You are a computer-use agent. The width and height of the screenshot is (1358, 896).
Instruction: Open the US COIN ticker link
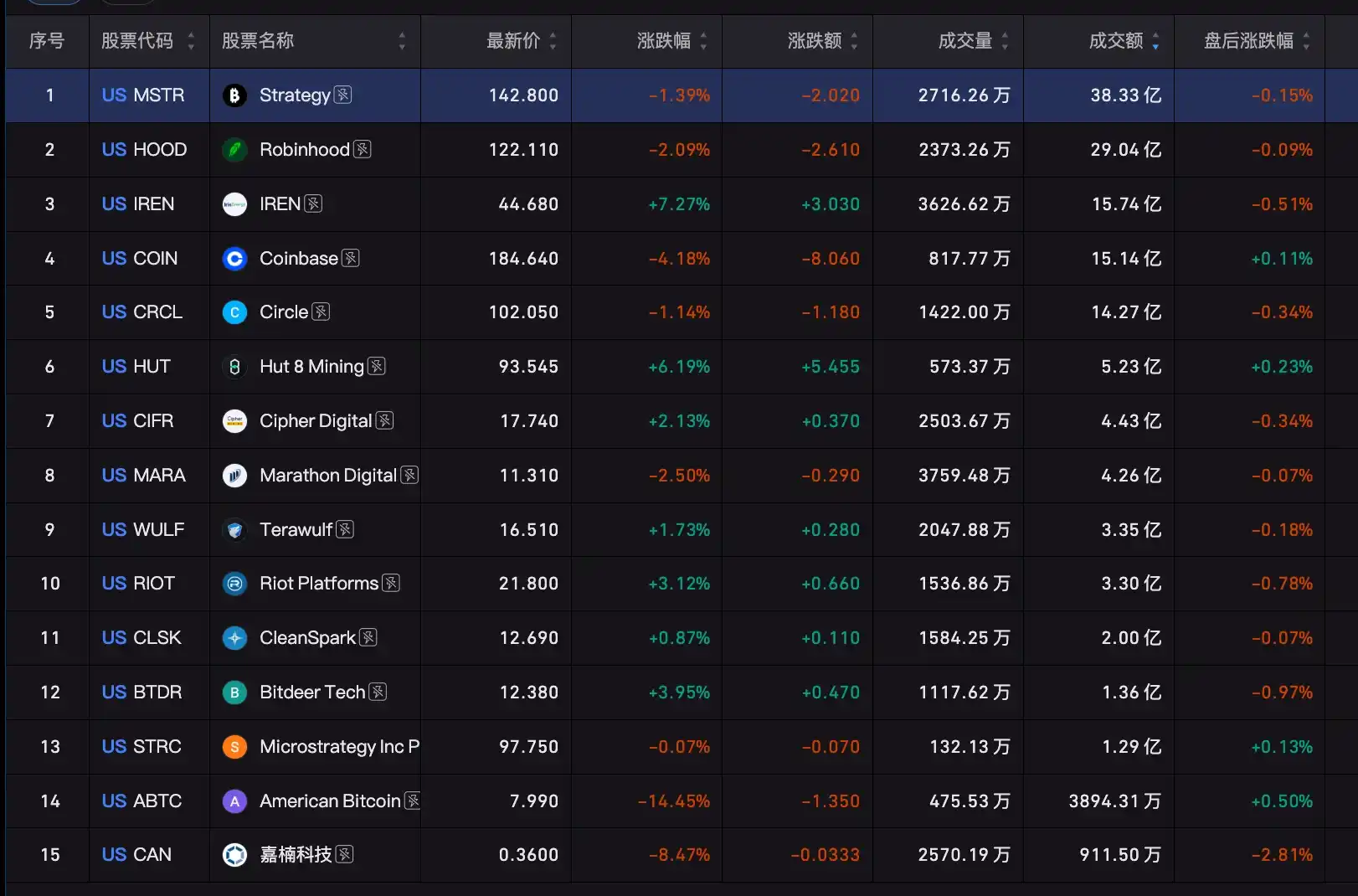(140, 259)
